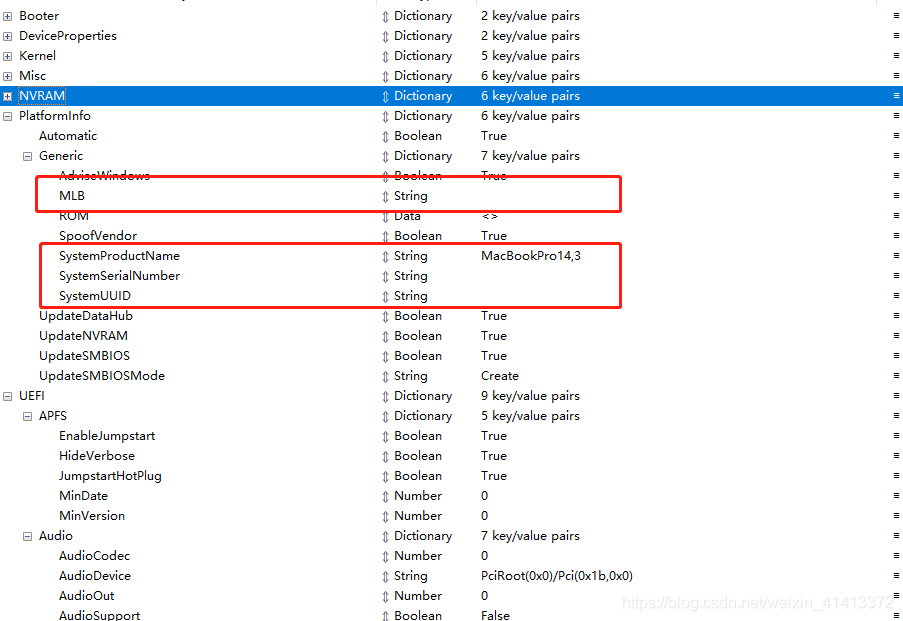The image size is (903, 621).
Task: Open row menu icon for Booter
Action: point(896,16)
